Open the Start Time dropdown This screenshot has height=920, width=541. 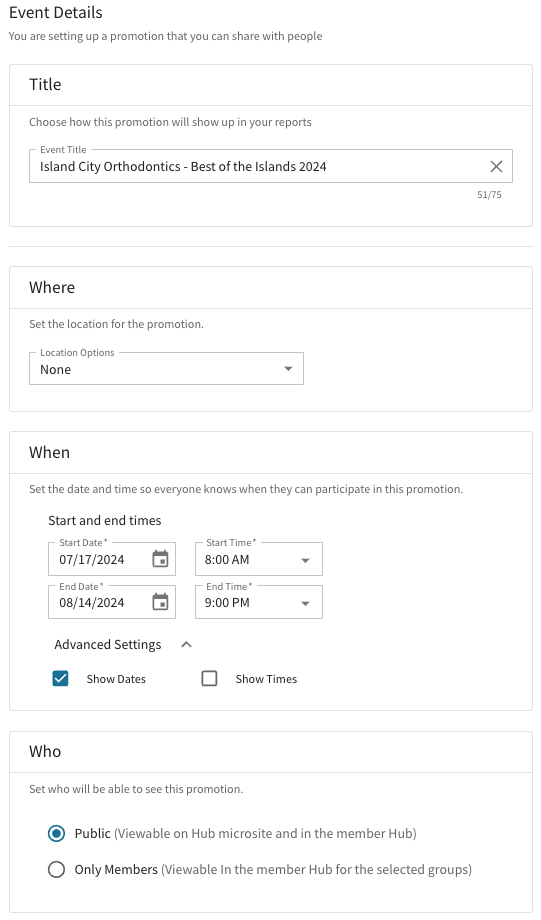tap(259, 559)
